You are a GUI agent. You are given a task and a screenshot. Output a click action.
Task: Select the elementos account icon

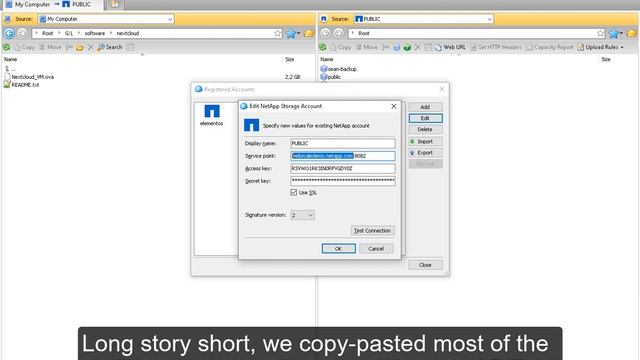[212, 115]
